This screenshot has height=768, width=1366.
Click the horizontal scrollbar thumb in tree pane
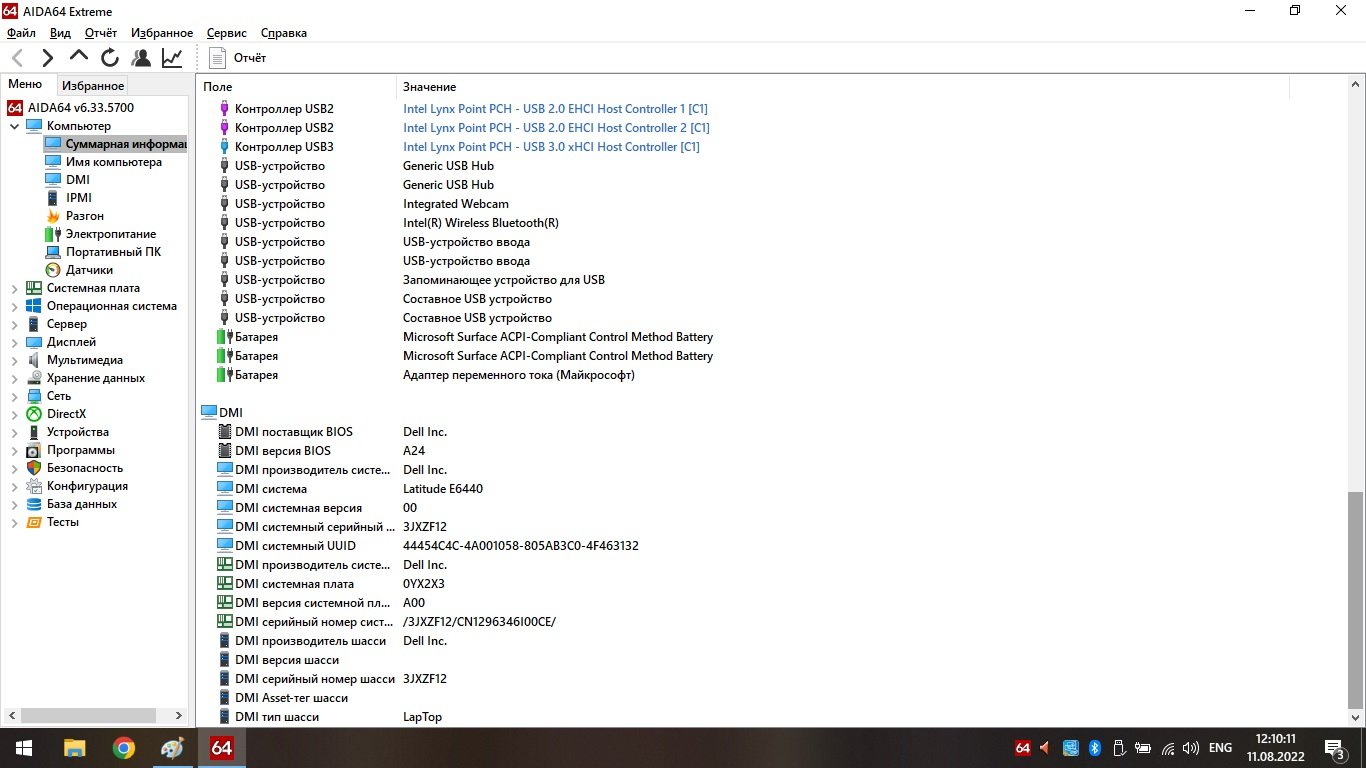pyautogui.click(x=88, y=716)
